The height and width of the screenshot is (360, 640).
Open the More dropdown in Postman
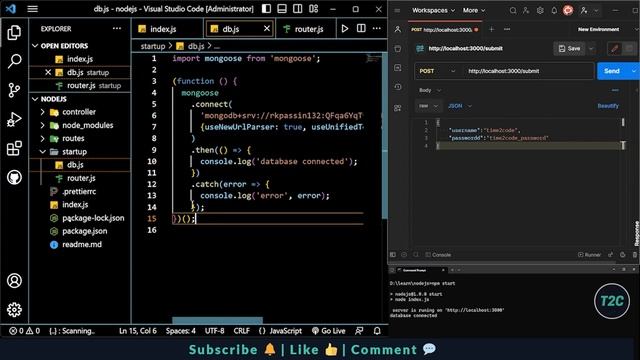click(474, 11)
